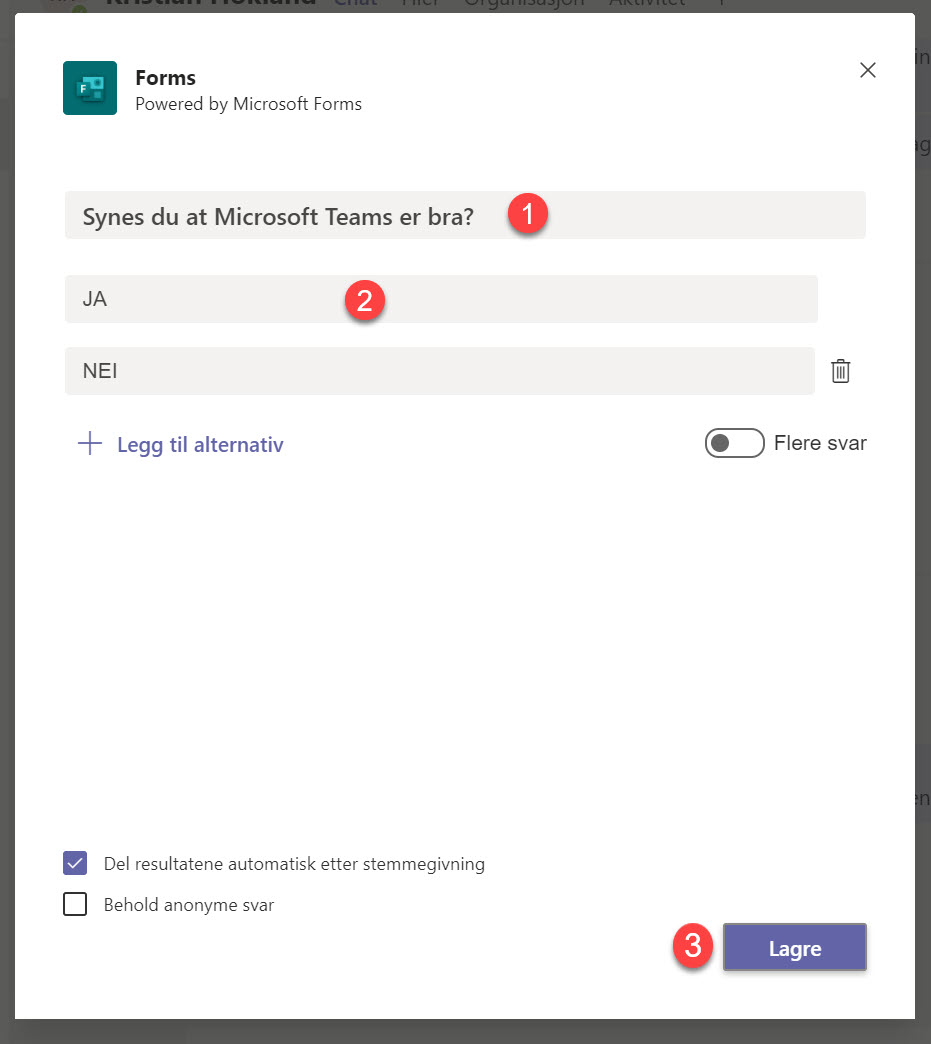Check the Behold anonyme svar option
This screenshot has height=1044, width=931.
pyautogui.click(x=74, y=904)
